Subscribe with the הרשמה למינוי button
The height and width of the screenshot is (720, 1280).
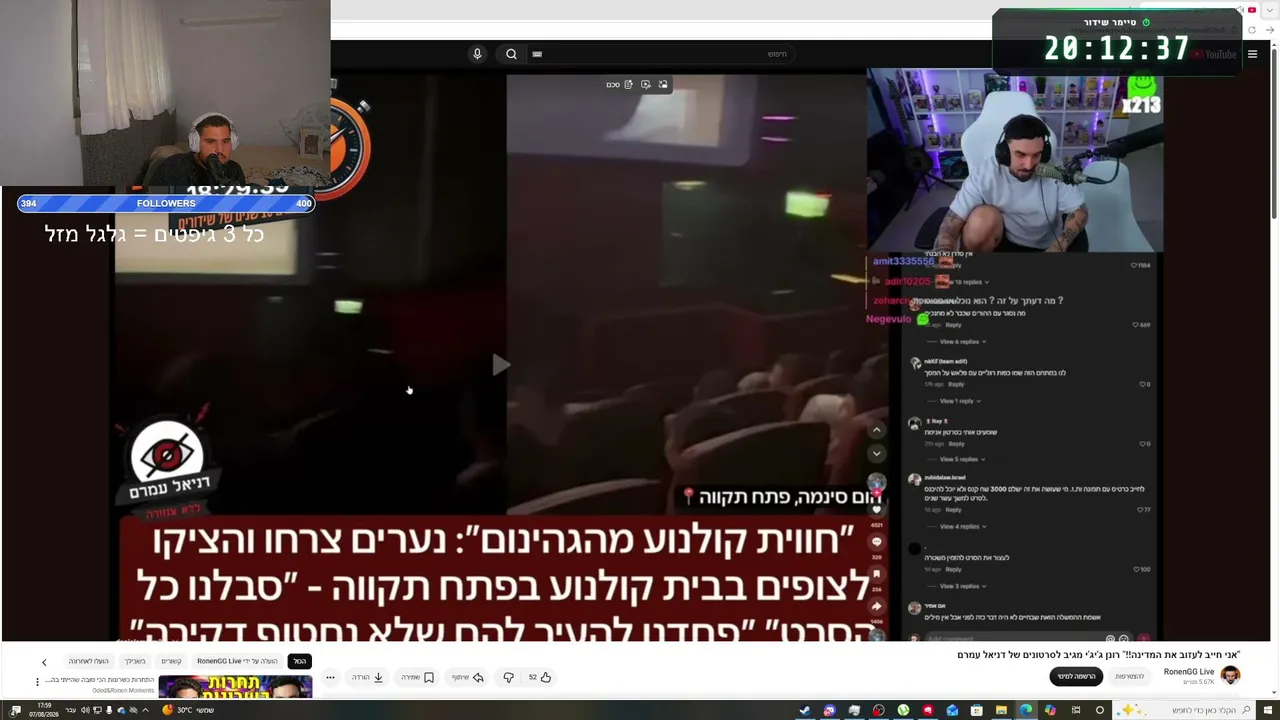pos(1076,677)
